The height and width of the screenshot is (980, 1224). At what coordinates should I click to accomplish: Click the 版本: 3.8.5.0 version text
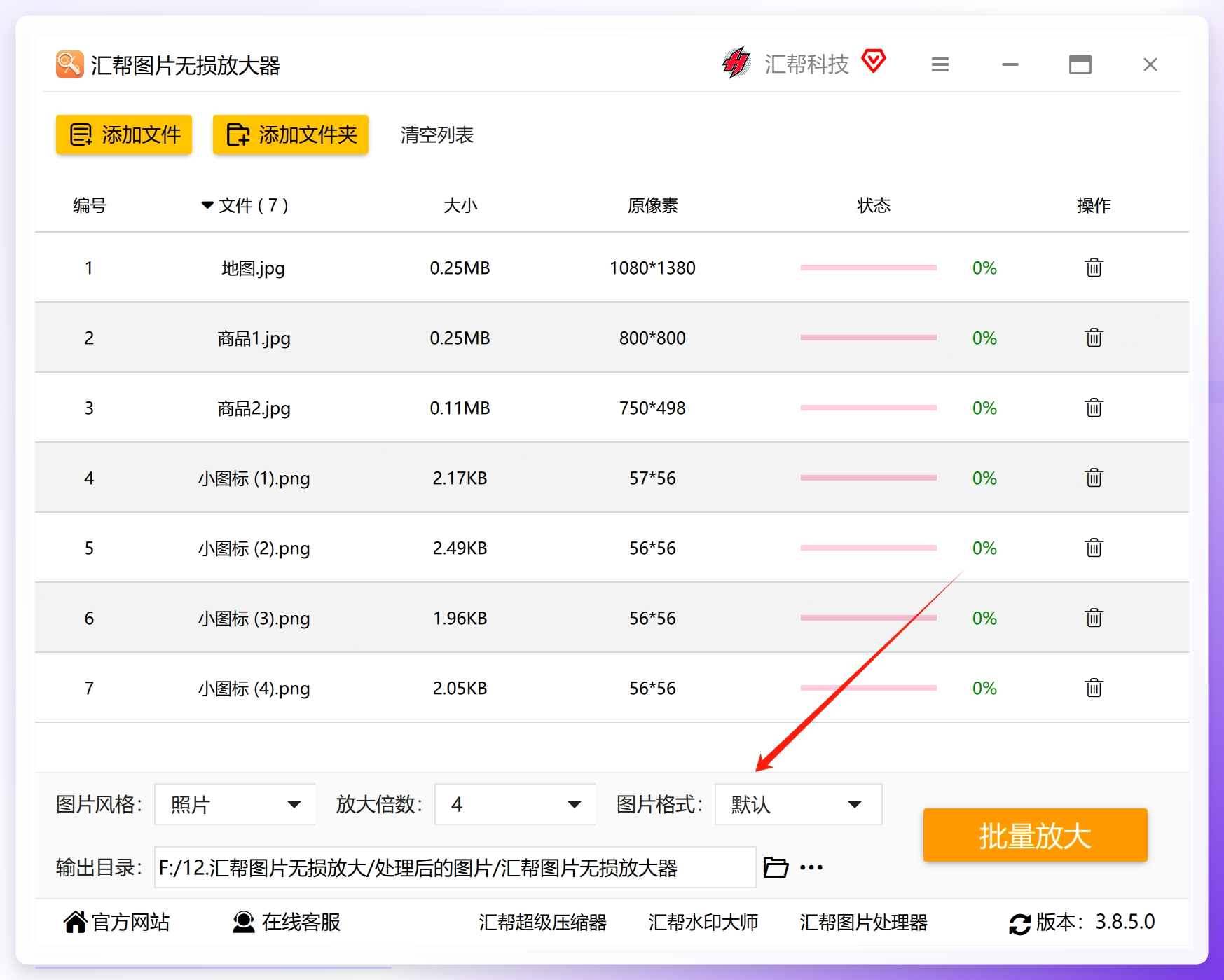pyautogui.click(x=1095, y=922)
